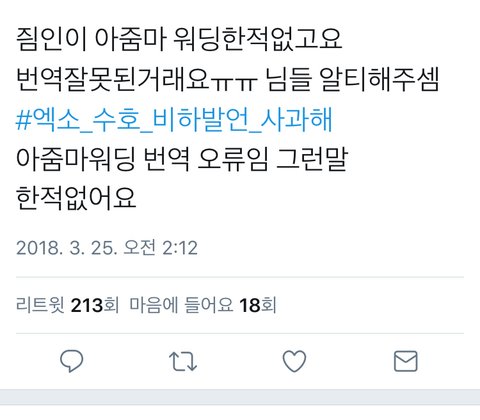Like the tweet with heart icon

click(x=294, y=361)
